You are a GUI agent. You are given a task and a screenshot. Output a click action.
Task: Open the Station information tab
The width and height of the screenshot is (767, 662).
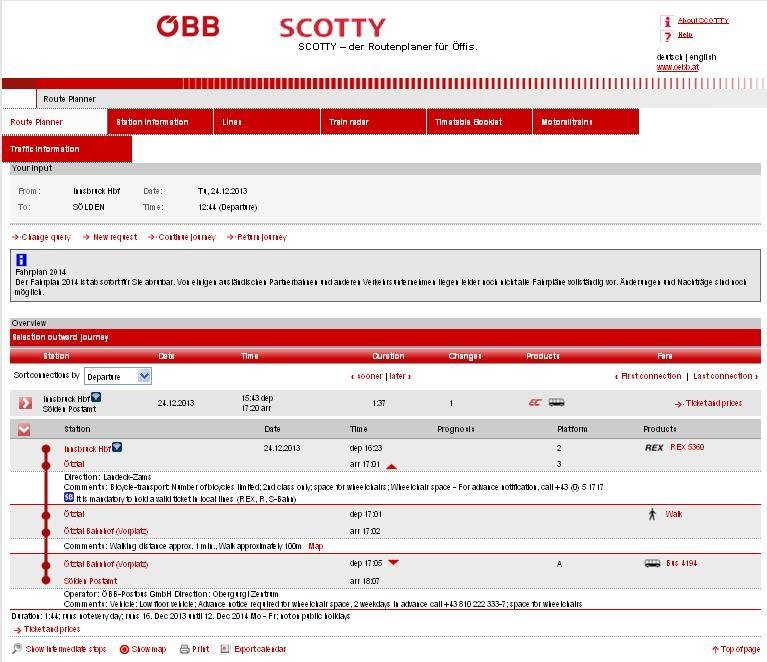pos(160,122)
